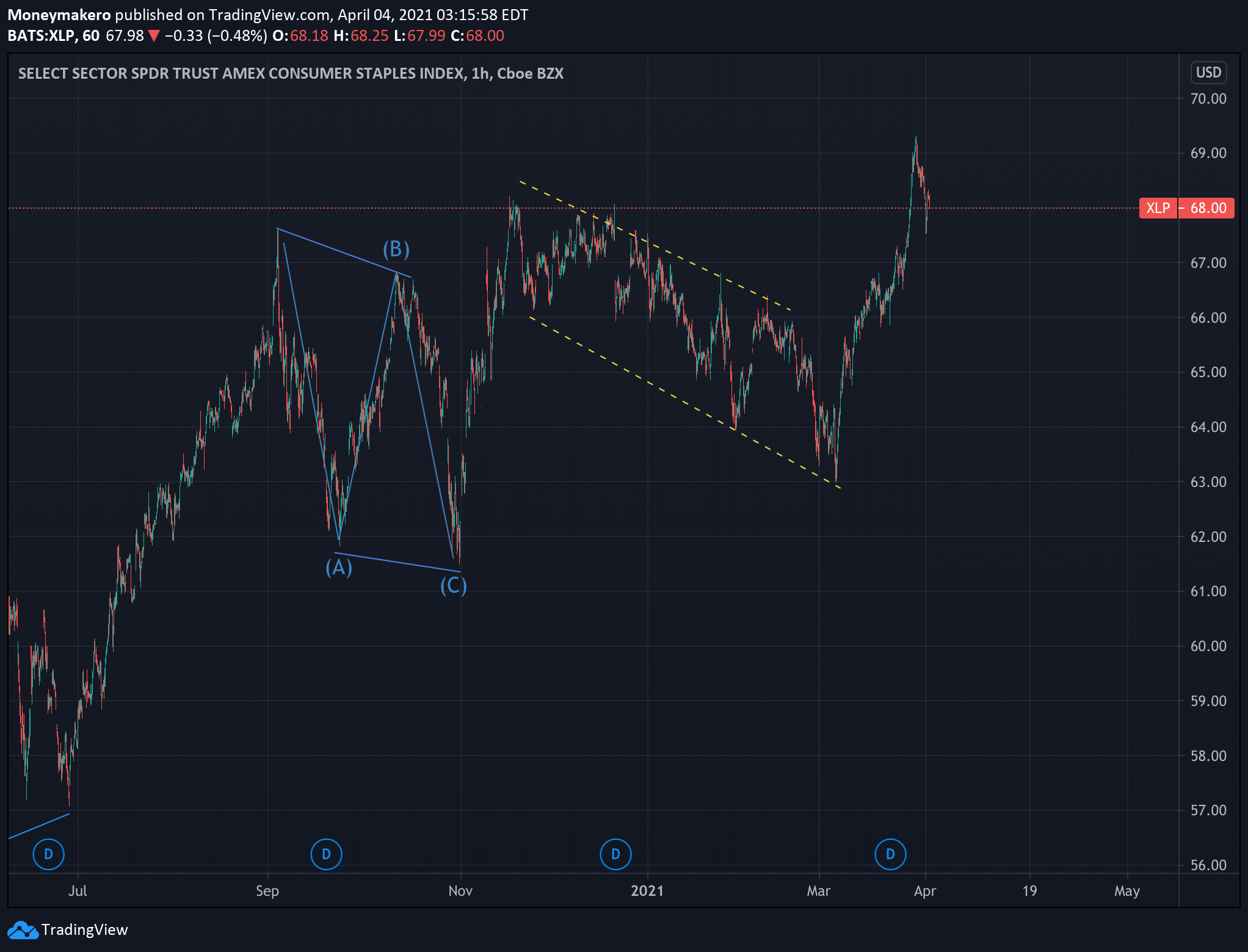Click the open value O:68.18

click(300, 35)
